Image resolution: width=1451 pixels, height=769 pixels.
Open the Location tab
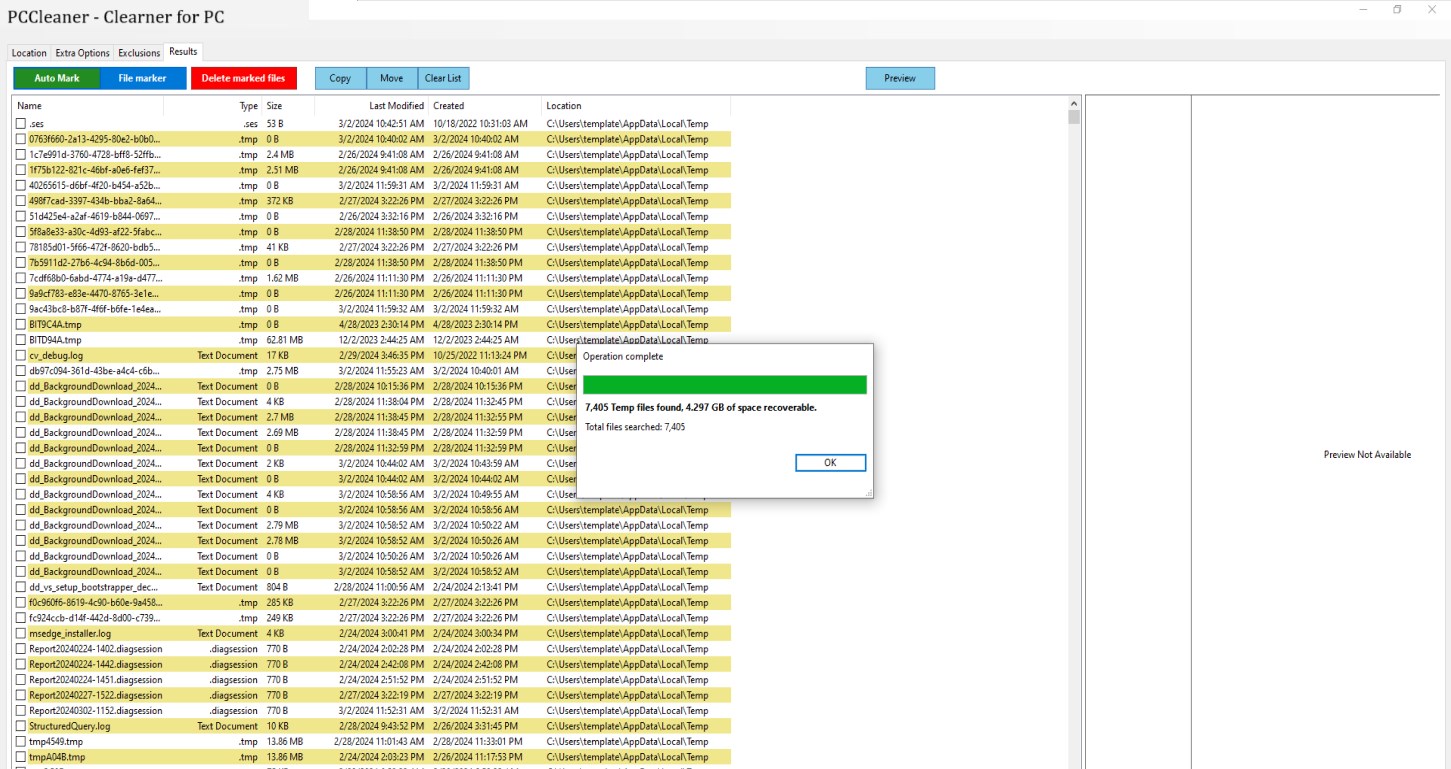point(29,53)
